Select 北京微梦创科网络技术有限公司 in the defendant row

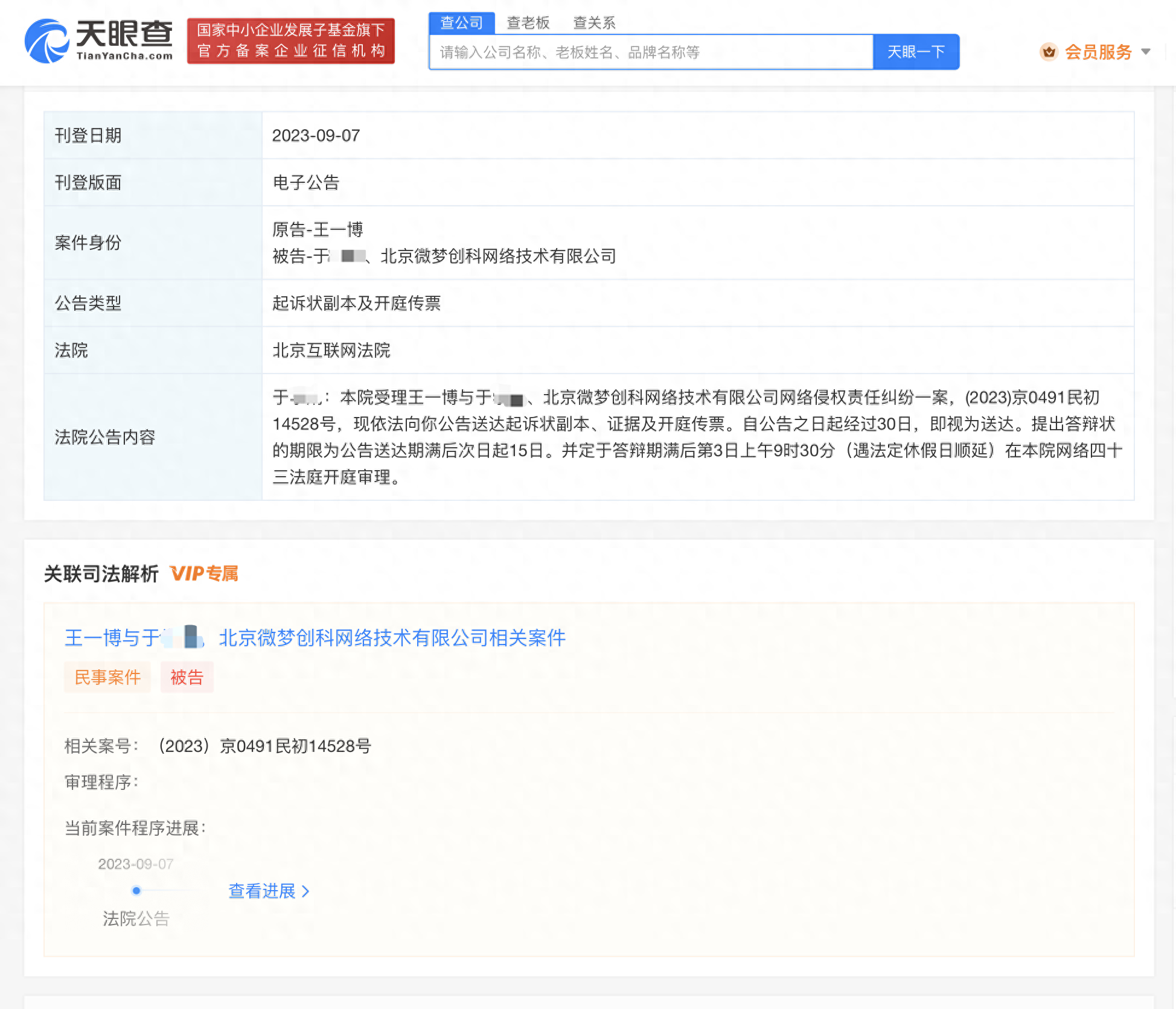498,256
